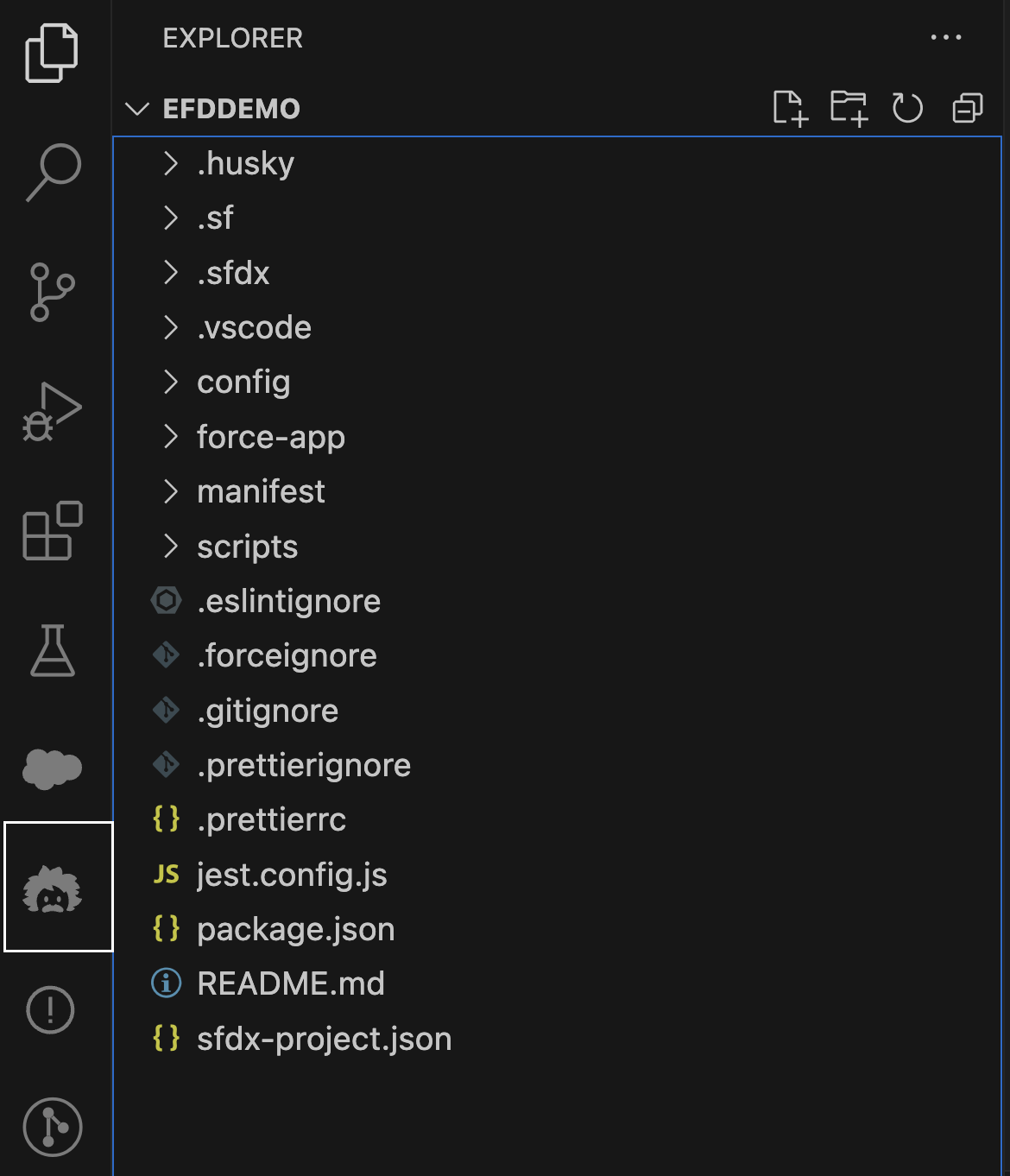Open the README.md file
This screenshot has height=1176, width=1010.
tap(291, 983)
